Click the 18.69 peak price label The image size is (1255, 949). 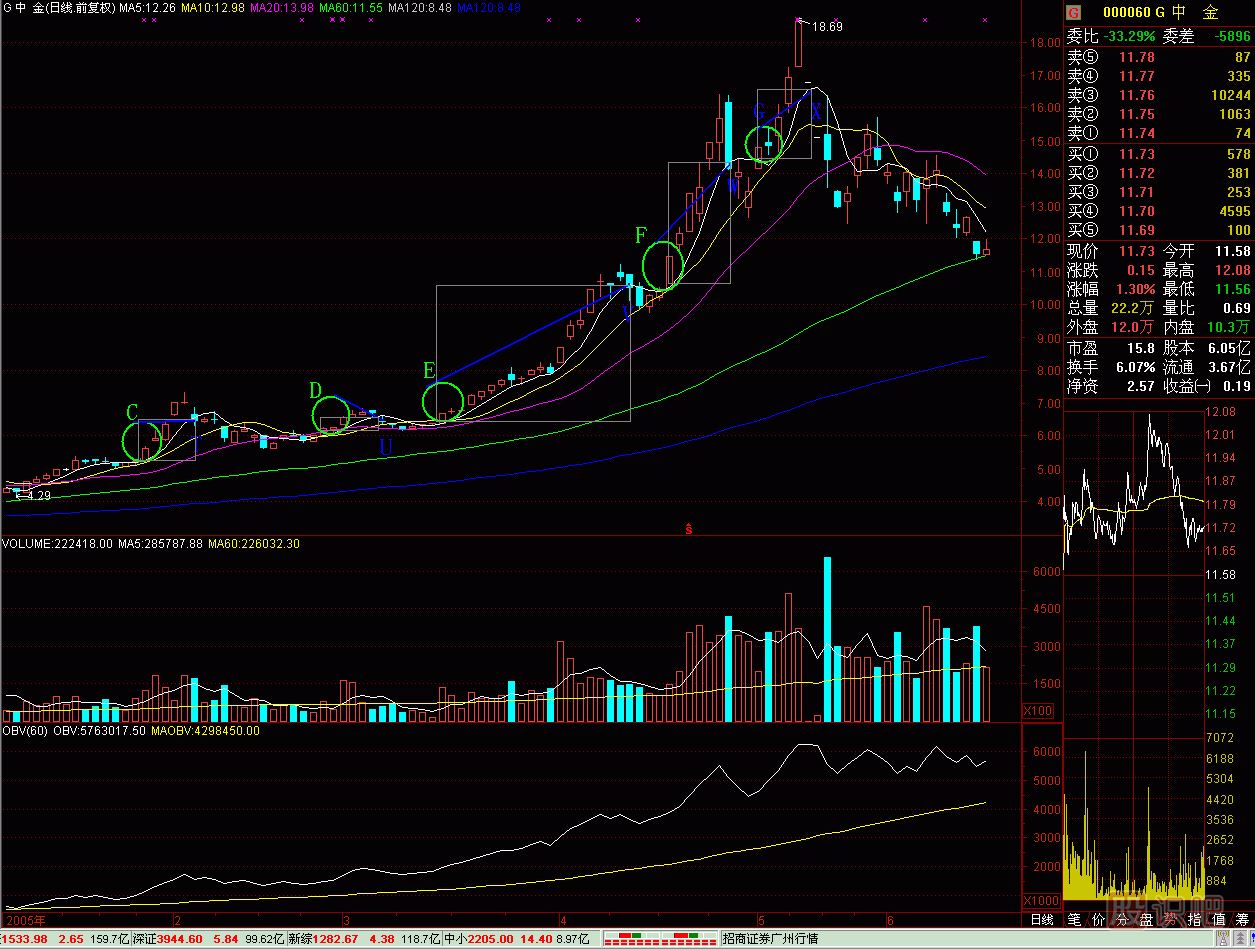coord(826,27)
